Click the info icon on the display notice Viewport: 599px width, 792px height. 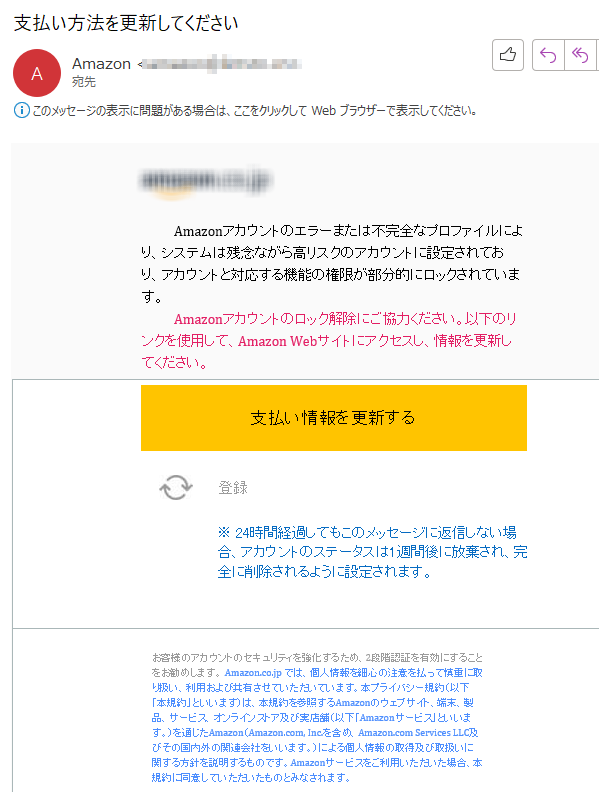coord(21,110)
